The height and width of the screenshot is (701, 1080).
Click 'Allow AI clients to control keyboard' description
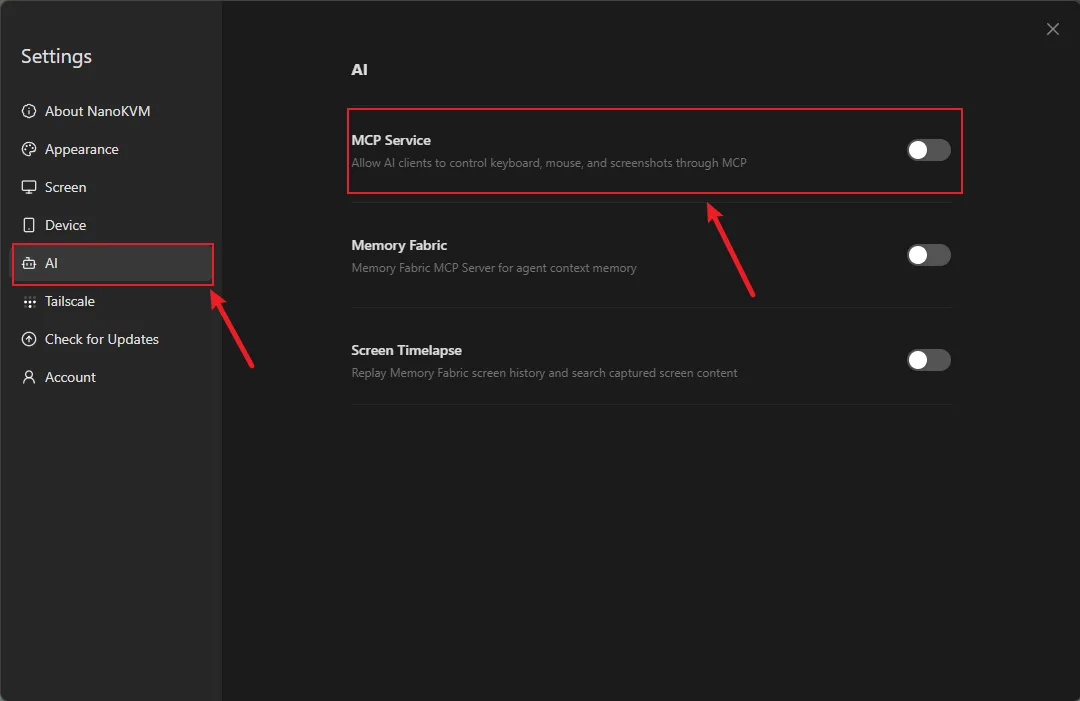tap(549, 163)
